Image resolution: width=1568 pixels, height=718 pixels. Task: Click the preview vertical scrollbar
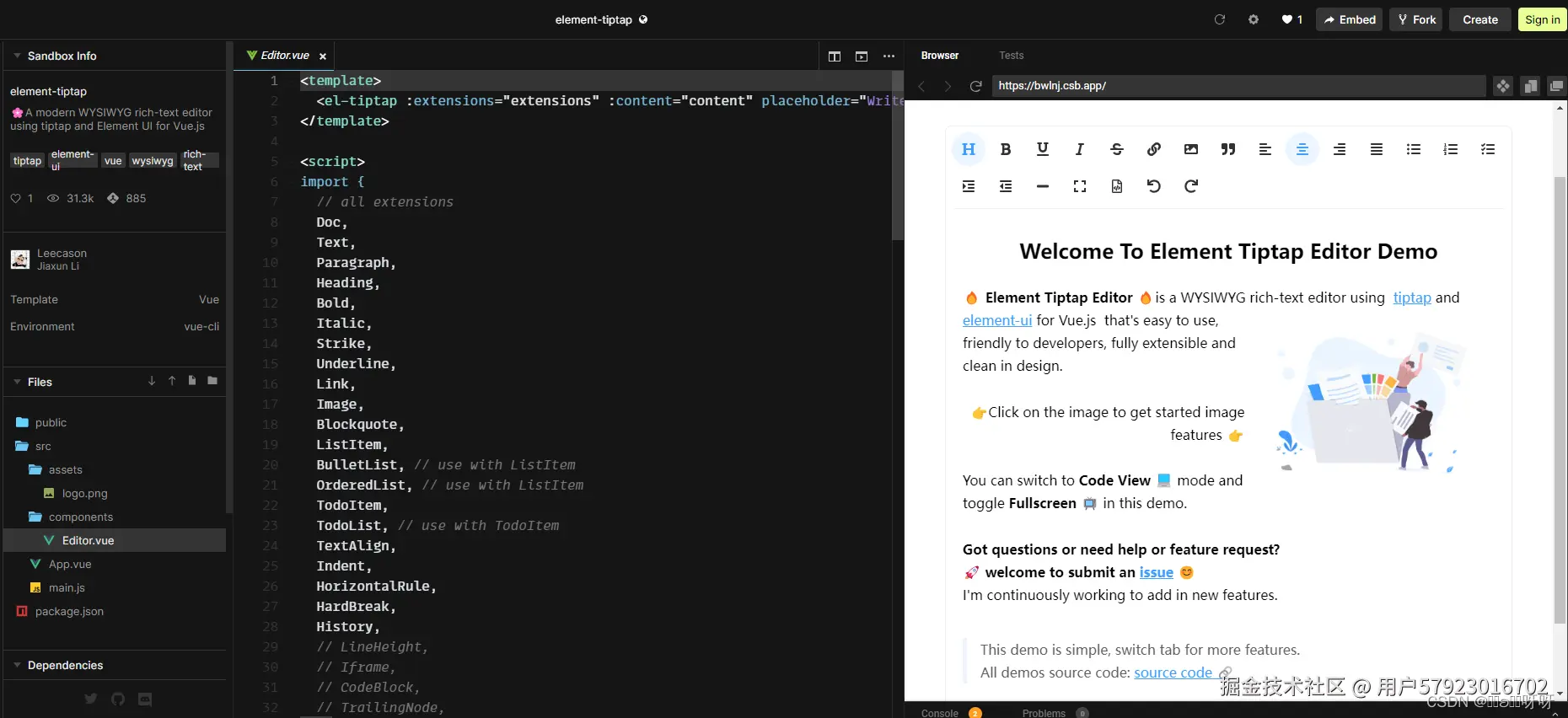pyautogui.click(x=1560, y=400)
